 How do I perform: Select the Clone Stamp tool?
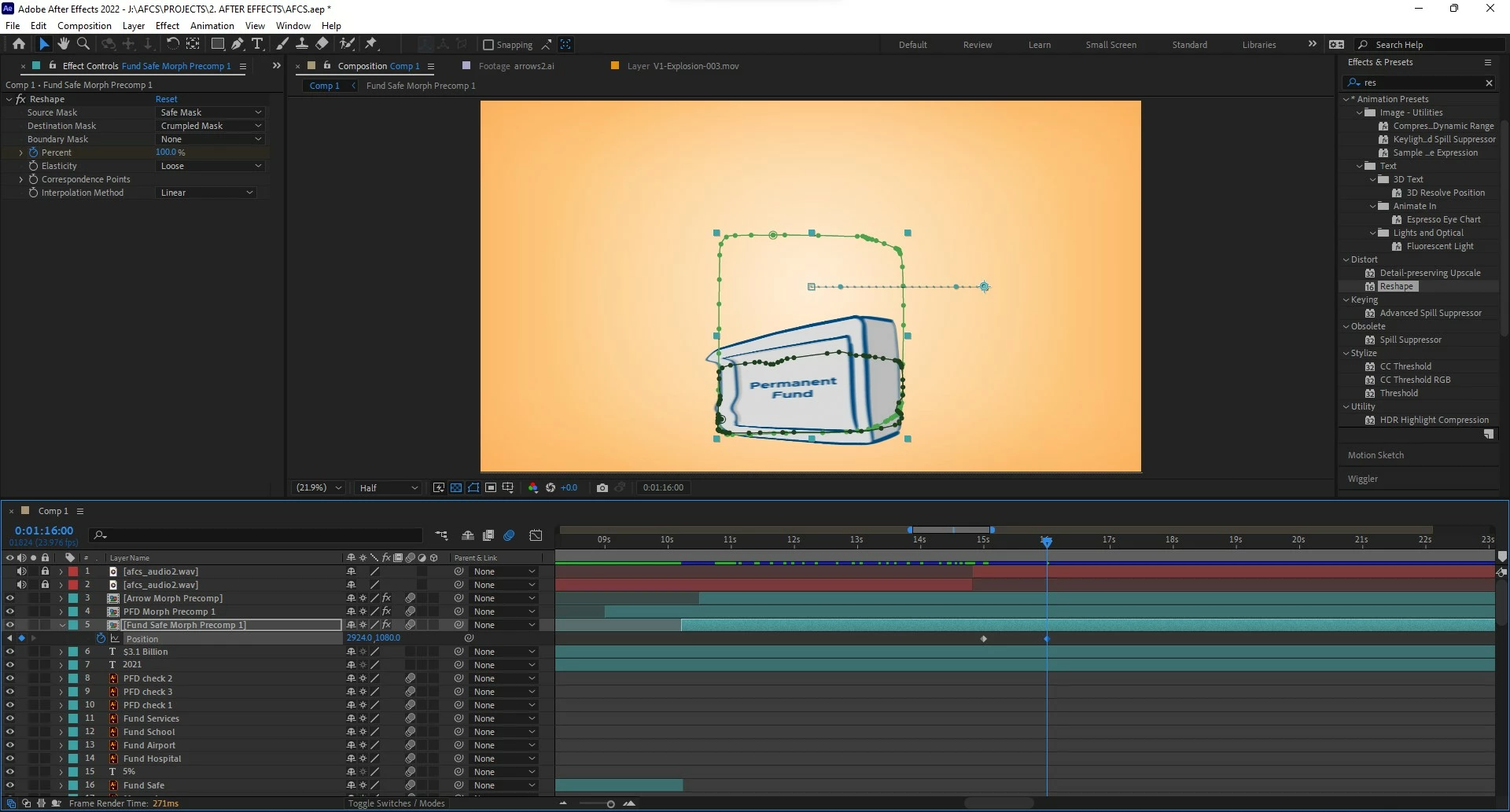pos(302,44)
